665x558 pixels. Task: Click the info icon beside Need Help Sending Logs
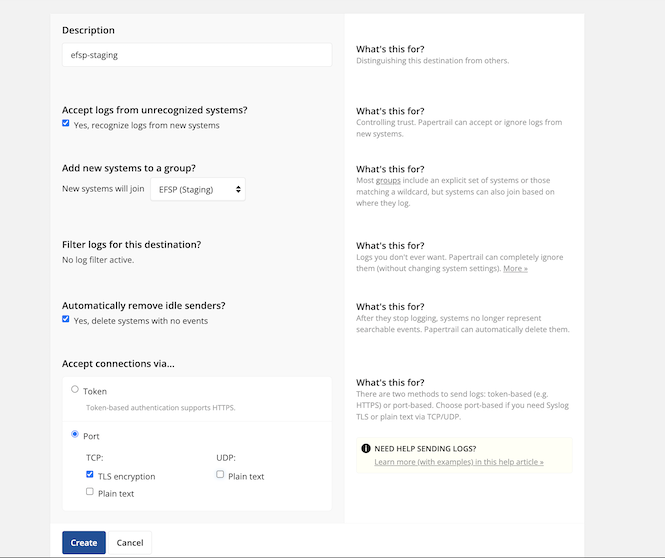pyautogui.click(x=366, y=449)
